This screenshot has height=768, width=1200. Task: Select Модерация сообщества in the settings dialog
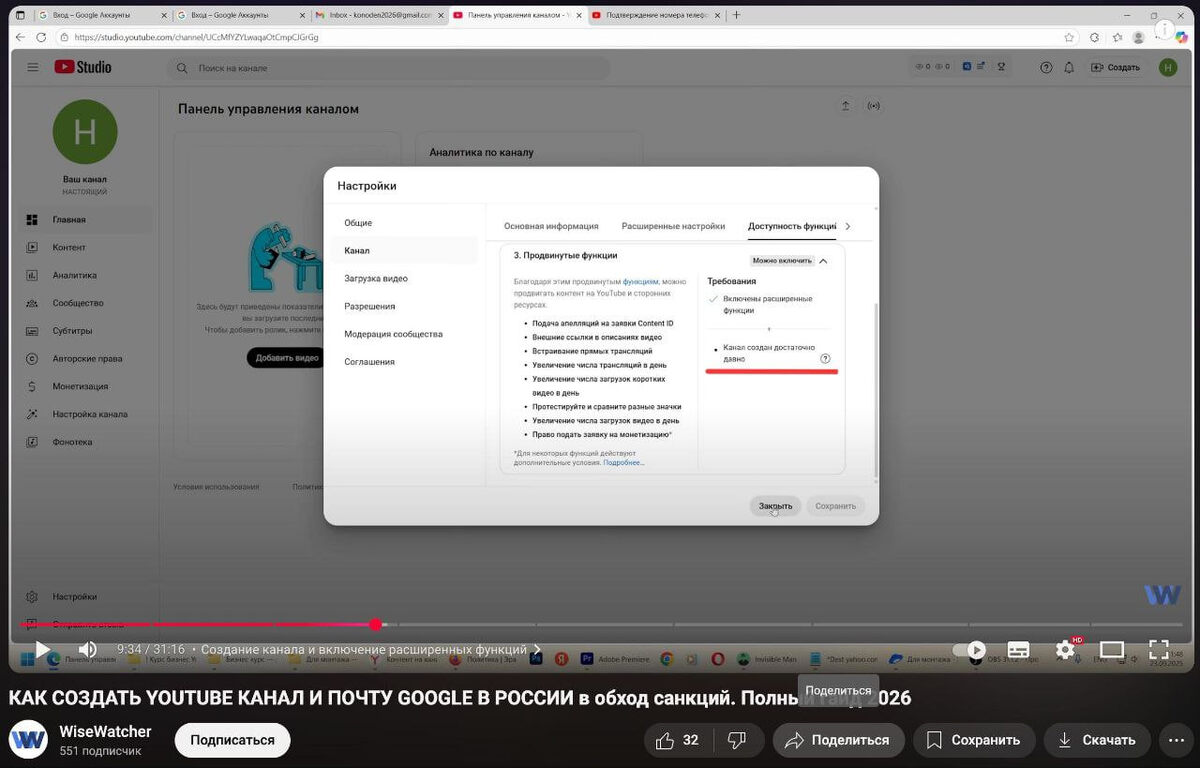[x=403, y=334]
